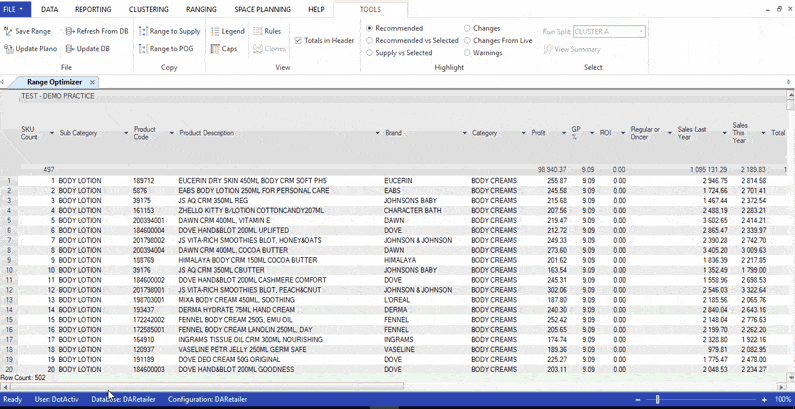The width and height of the screenshot is (795, 409).
Task: Select the Range Optimizer document tab
Action: pyautogui.click(x=54, y=83)
